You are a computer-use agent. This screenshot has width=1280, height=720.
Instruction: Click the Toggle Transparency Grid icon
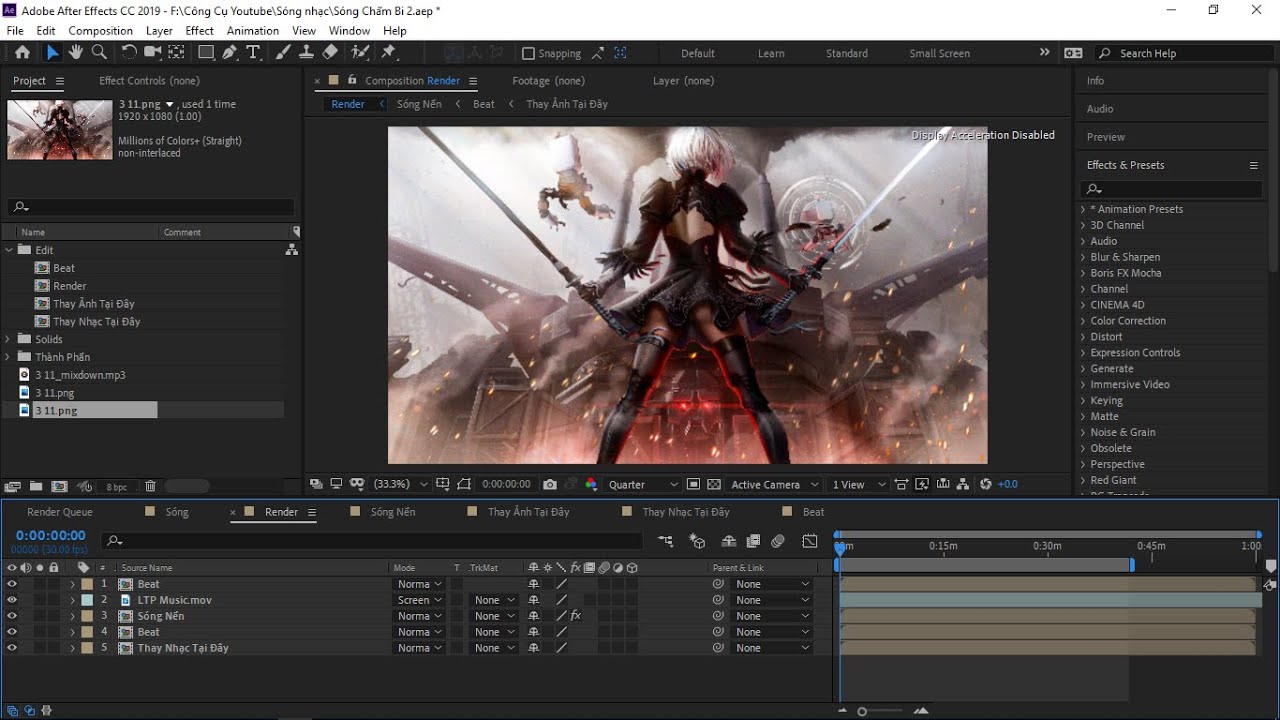click(x=714, y=484)
